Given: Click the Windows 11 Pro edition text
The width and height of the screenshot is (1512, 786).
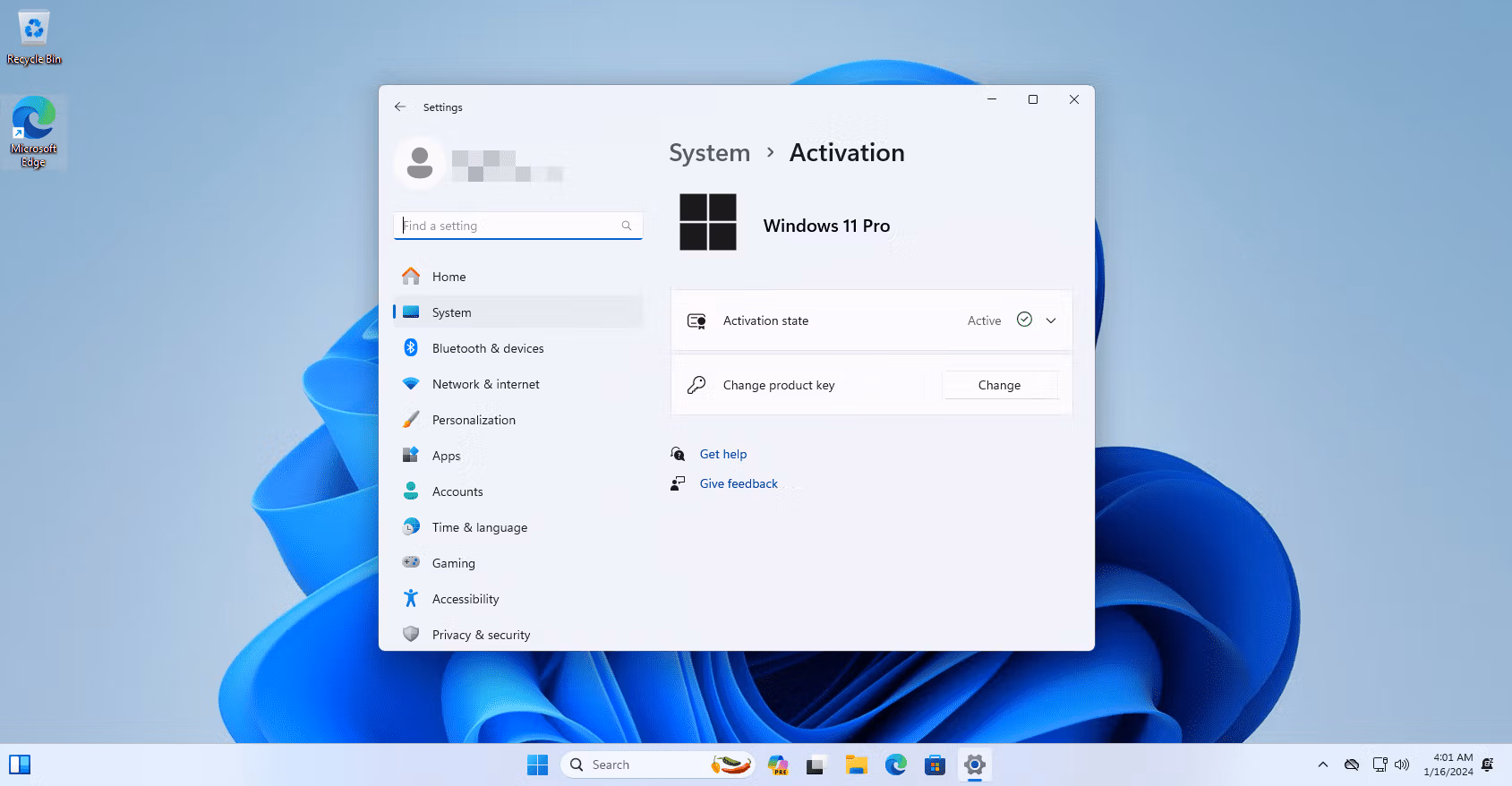Looking at the screenshot, I should tap(826, 226).
